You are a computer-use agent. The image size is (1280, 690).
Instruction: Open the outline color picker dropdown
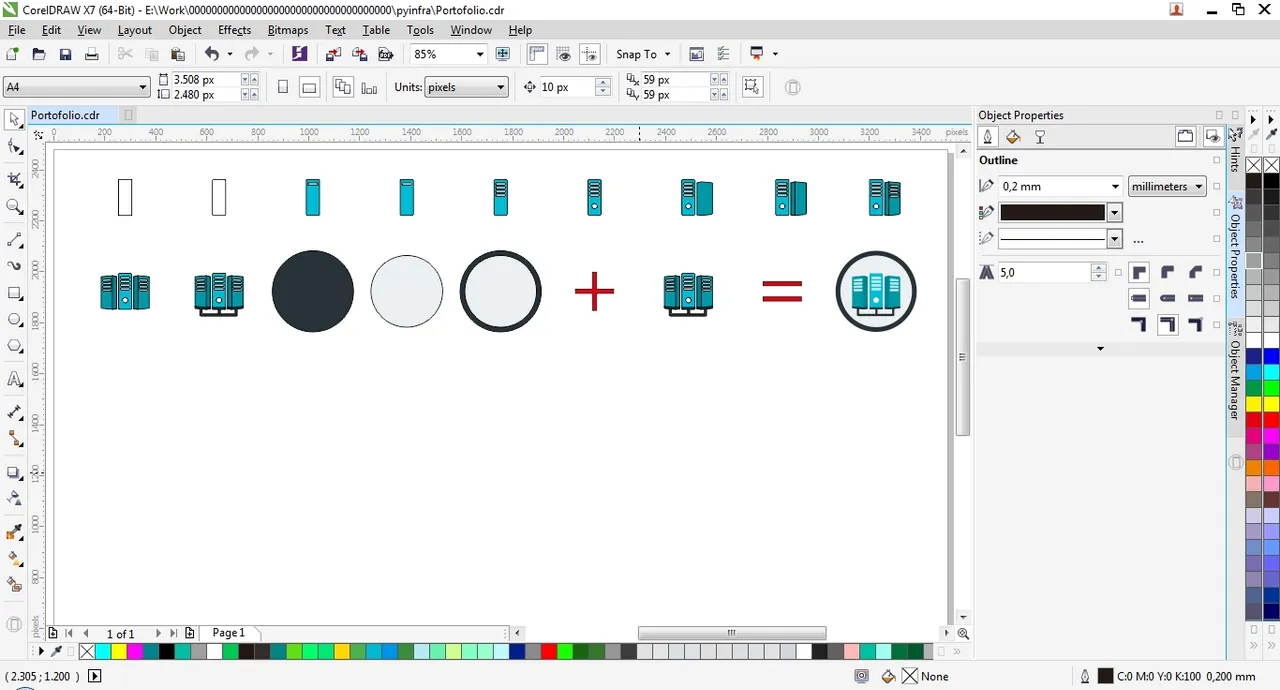tap(1115, 212)
